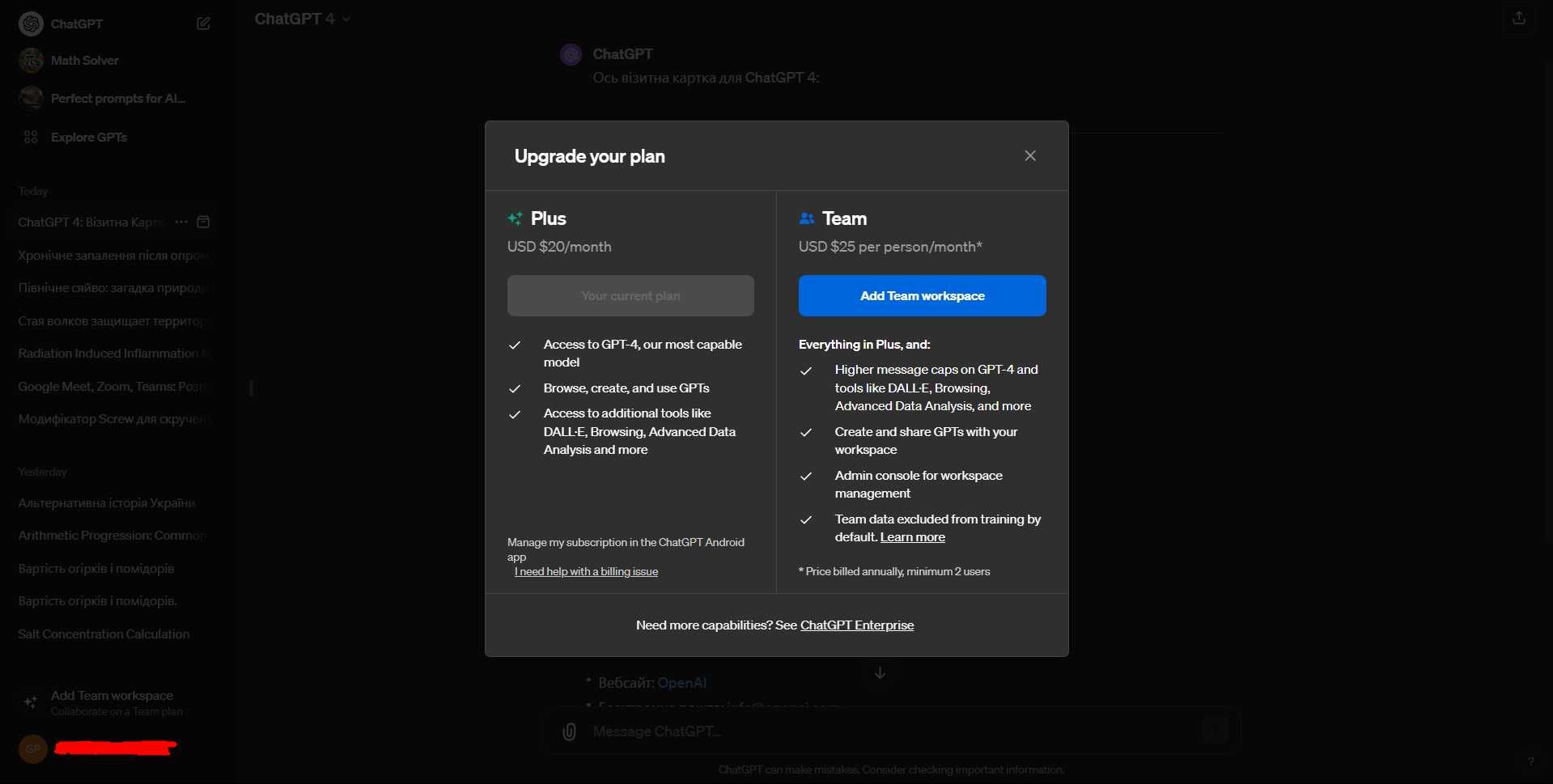Screen dimensions: 1553x784
Task: Open chat 'Google Meet, Zoom, Teams'
Action: click(113, 386)
